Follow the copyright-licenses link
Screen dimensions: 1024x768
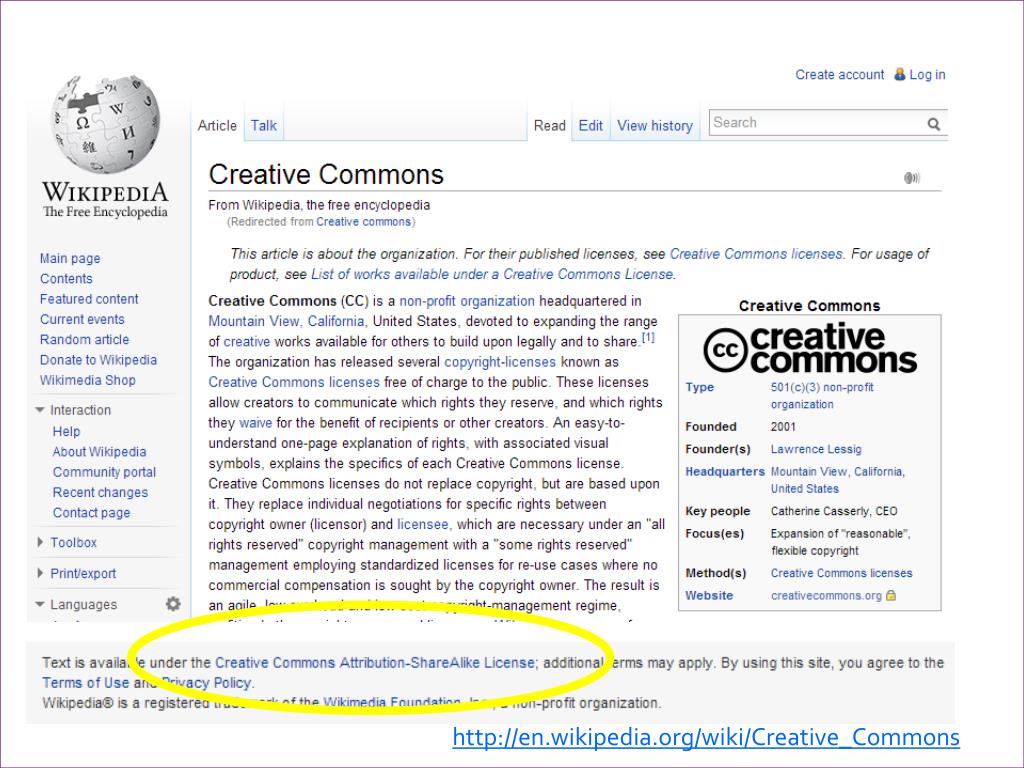pyautogui.click(x=500, y=362)
